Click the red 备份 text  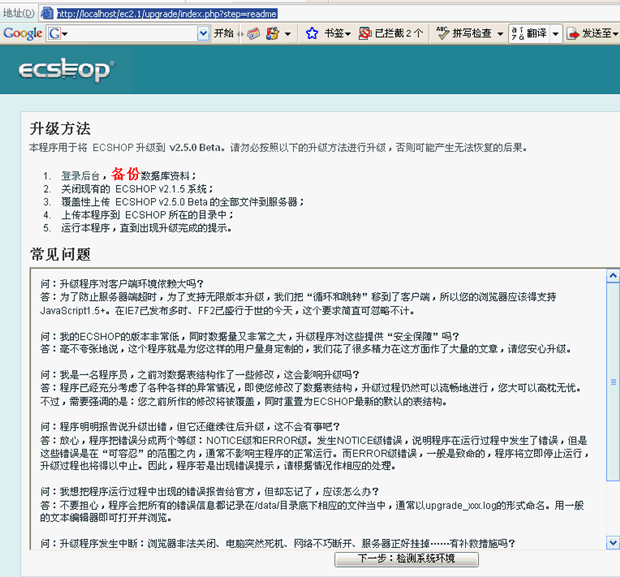125,174
